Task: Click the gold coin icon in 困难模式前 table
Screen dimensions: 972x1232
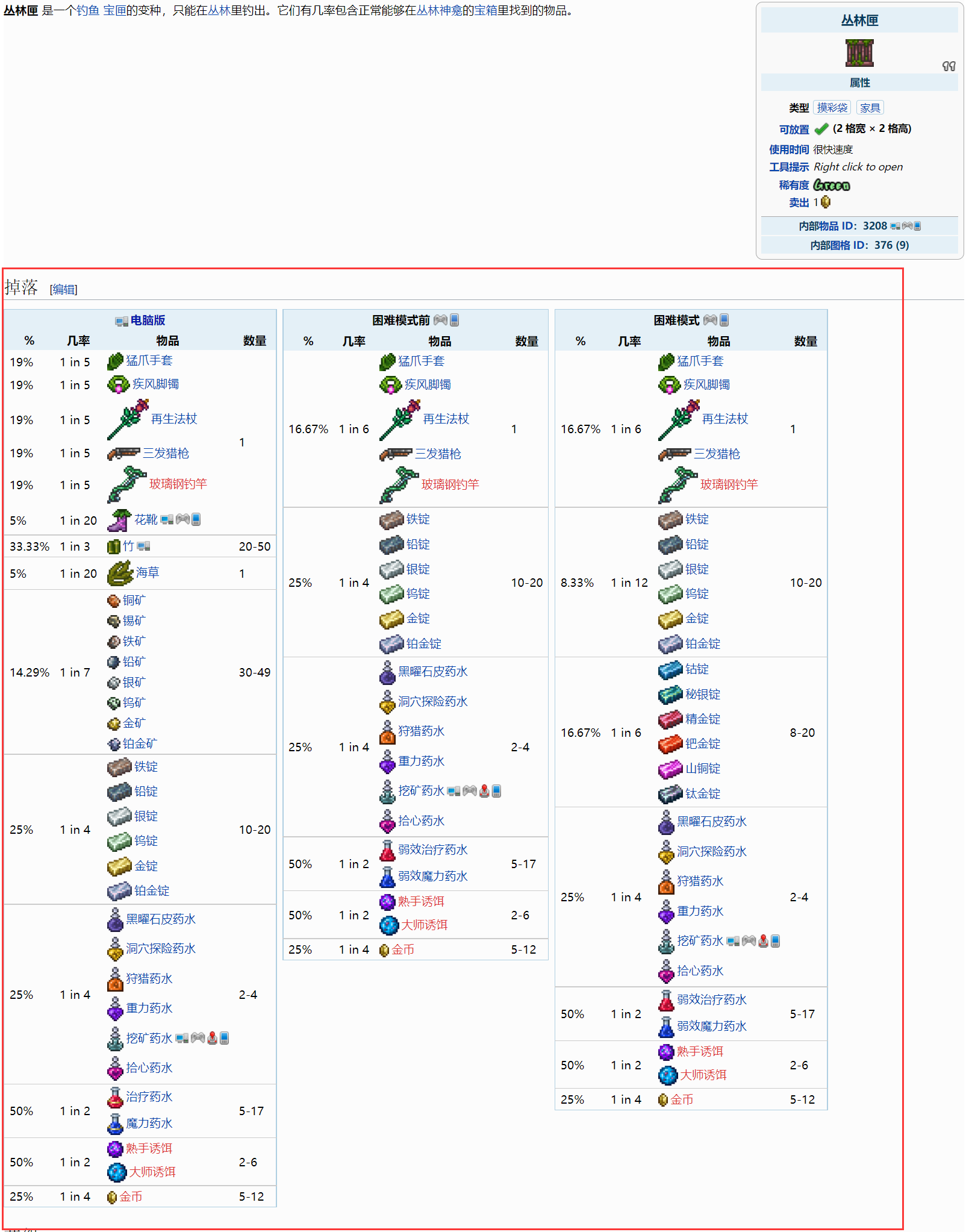Action: (x=384, y=950)
